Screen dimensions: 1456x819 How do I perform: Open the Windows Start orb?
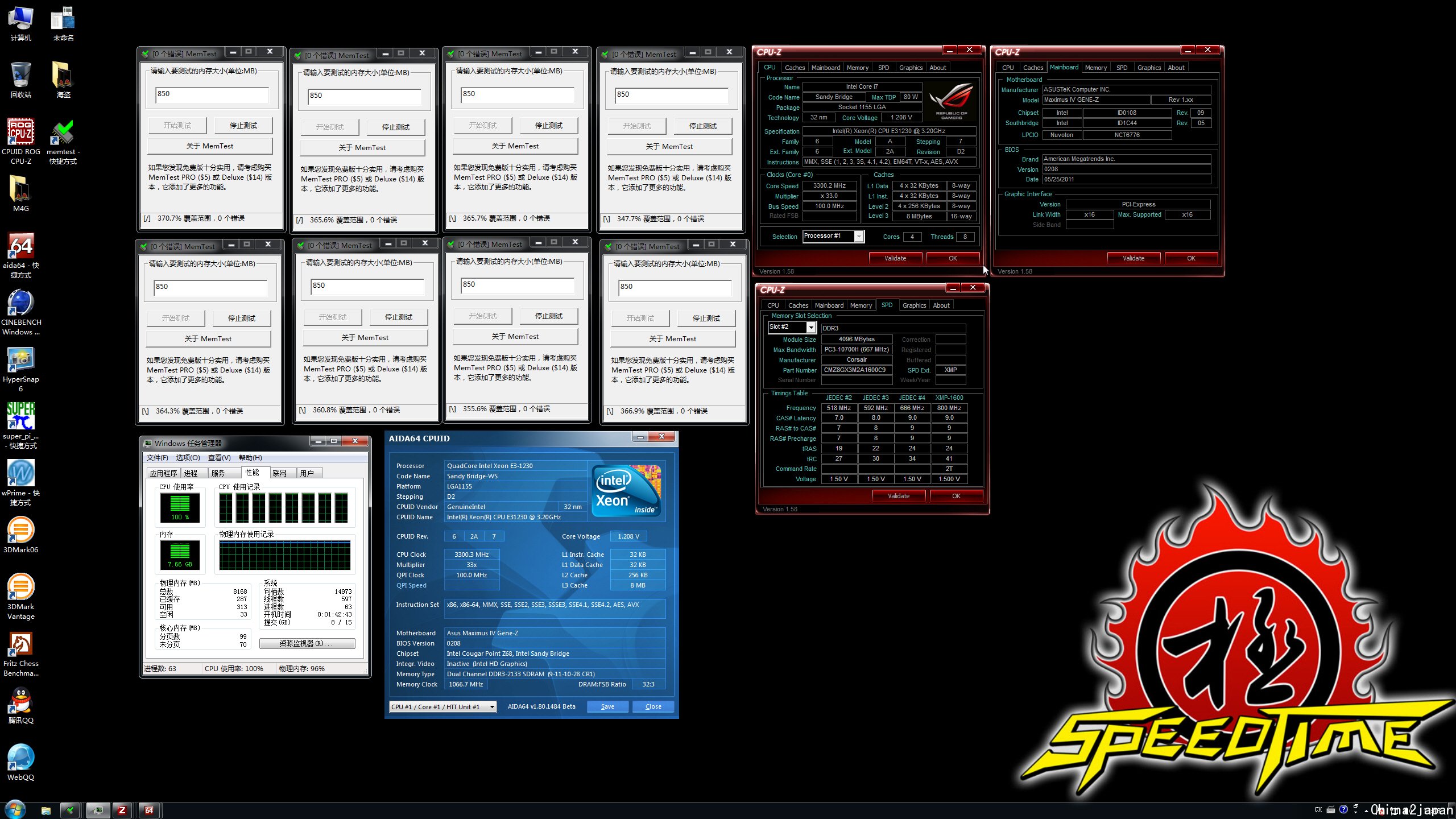(x=15, y=810)
